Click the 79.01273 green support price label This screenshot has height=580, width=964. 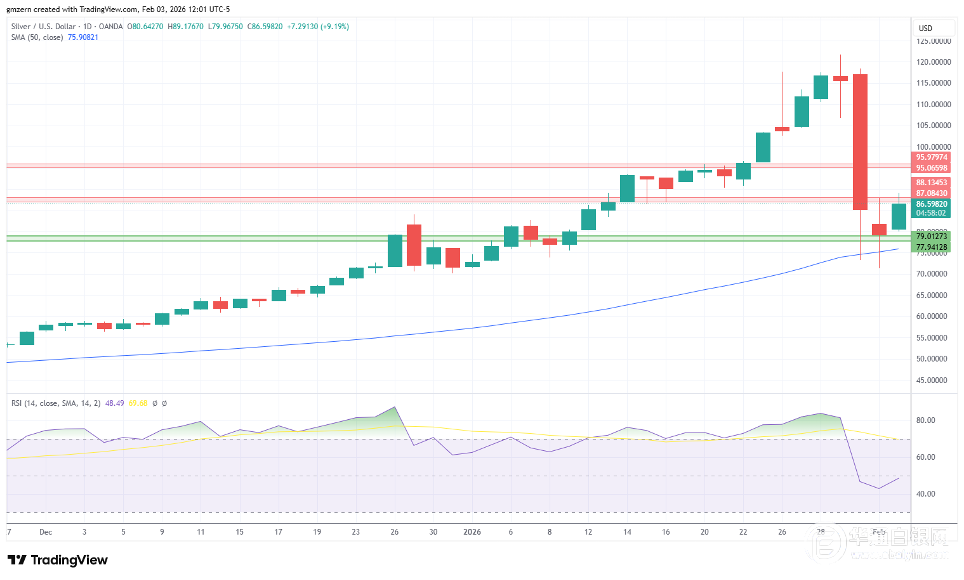point(931,236)
